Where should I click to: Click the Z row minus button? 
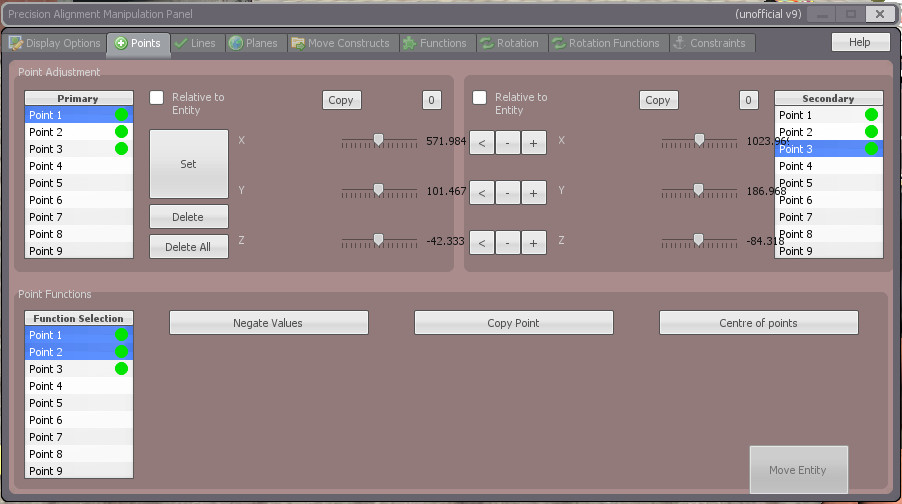pyautogui.click(x=507, y=243)
